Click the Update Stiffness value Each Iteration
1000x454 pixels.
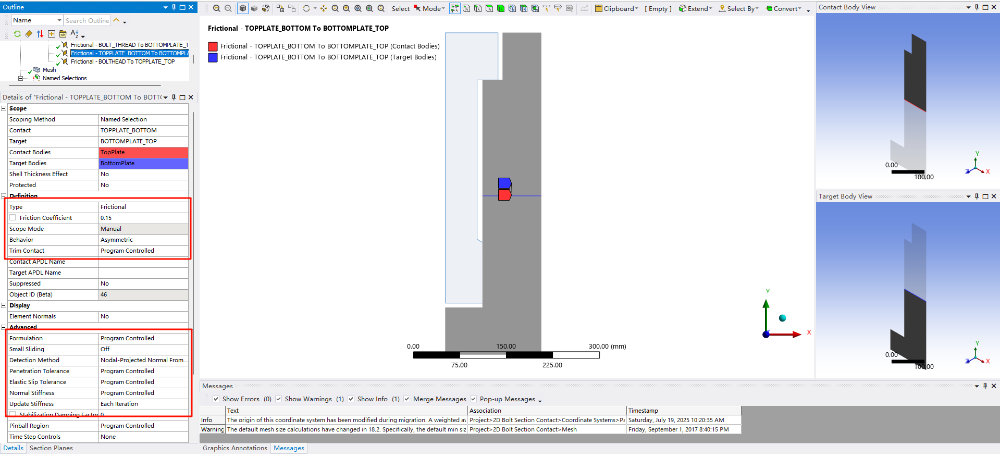(143, 404)
